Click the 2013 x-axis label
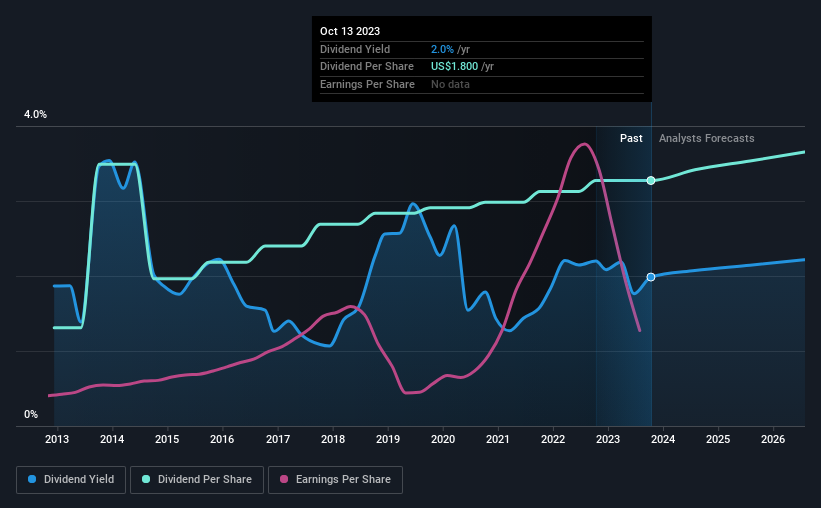This screenshot has width=821, height=508. pos(57,439)
